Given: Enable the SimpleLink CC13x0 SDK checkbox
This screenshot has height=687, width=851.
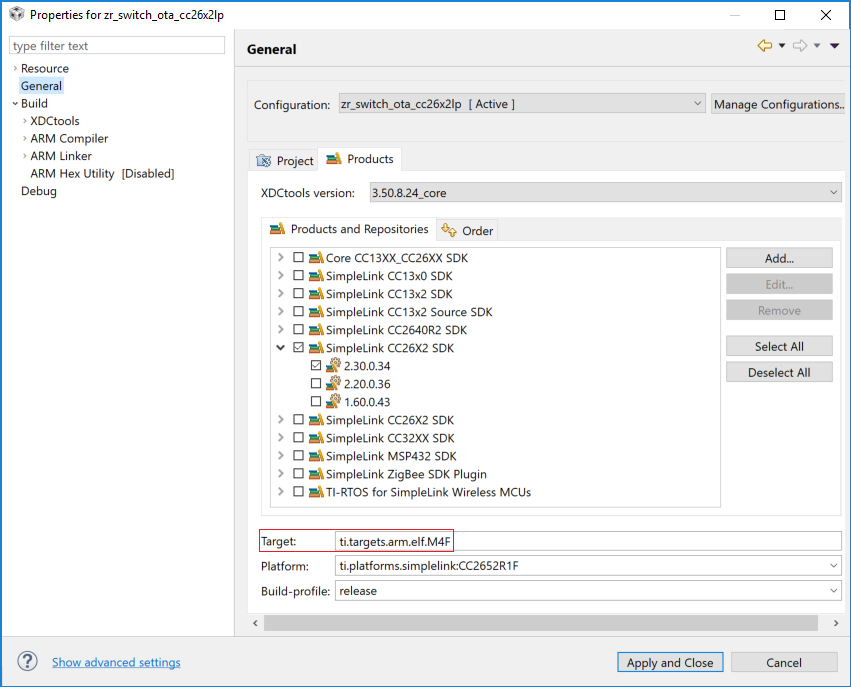Looking at the screenshot, I should tap(298, 276).
